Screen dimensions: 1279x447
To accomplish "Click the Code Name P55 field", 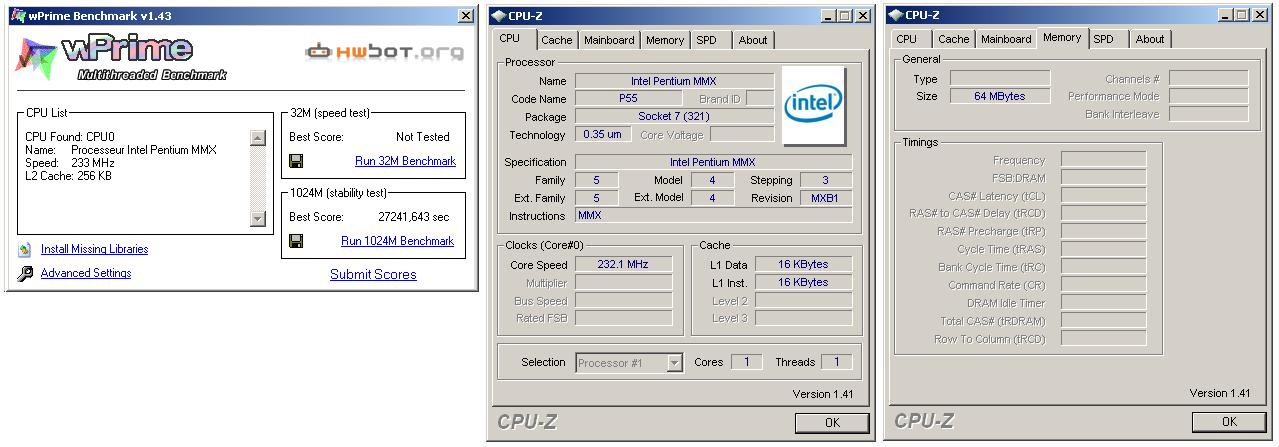I will pyautogui.click(x=628, y=99).
